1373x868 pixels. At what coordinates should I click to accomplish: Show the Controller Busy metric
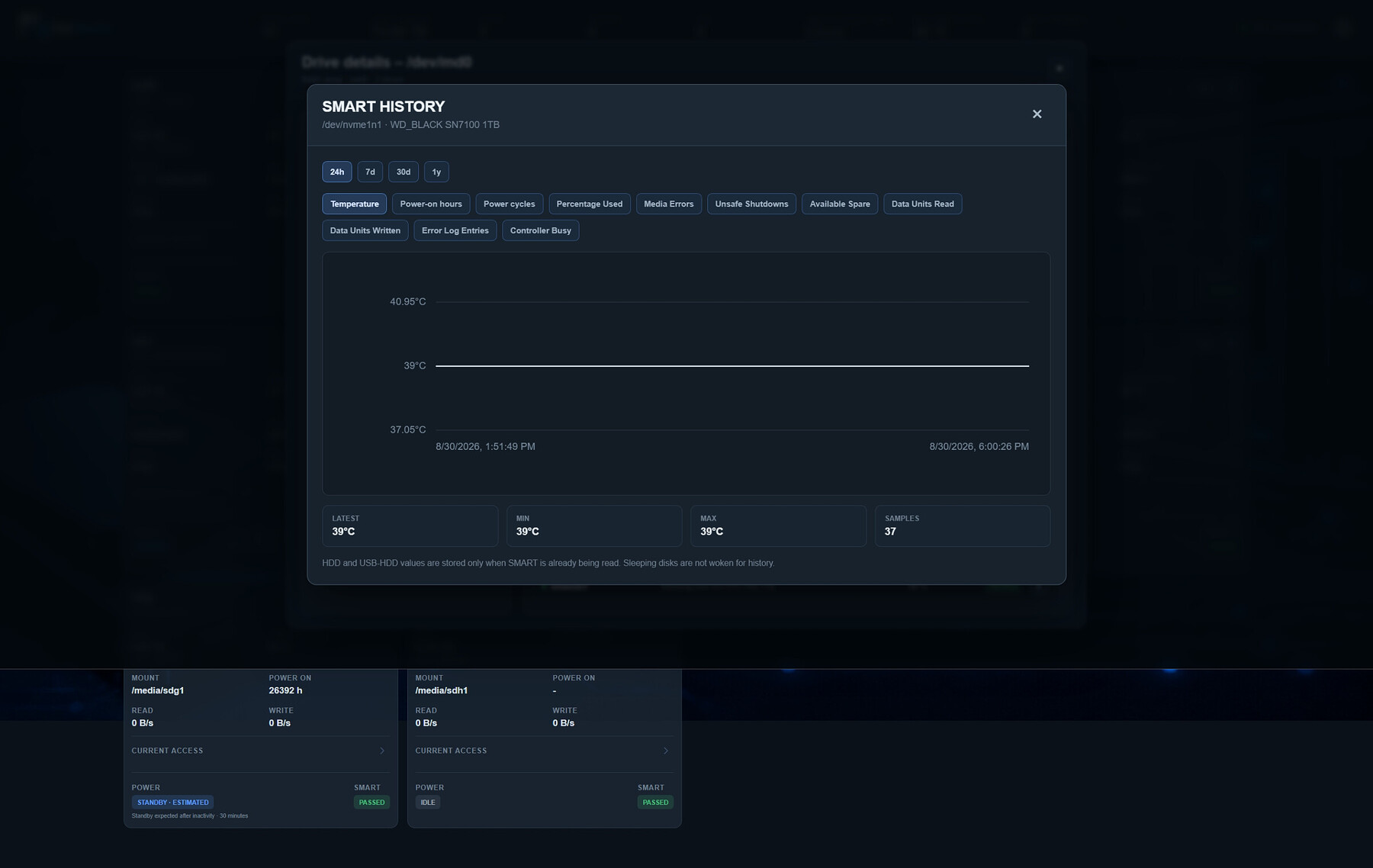(x=541, y=230)
